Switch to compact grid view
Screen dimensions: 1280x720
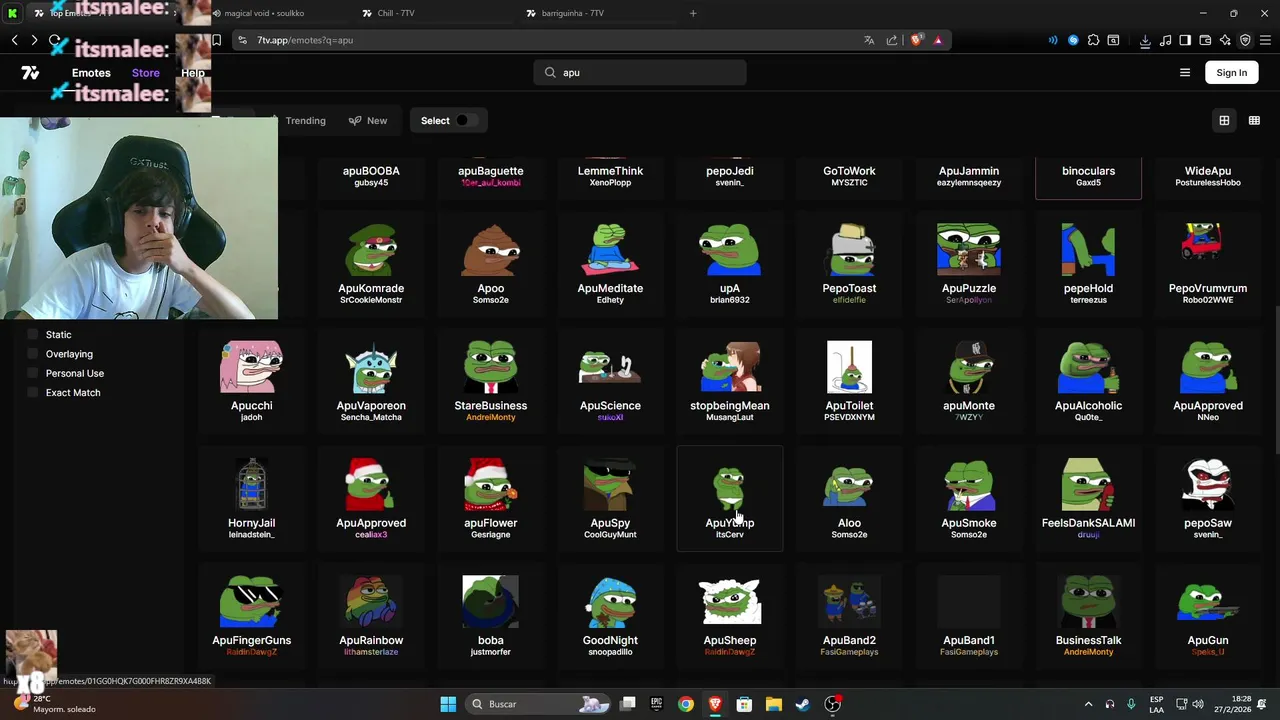tap(1254, 121)
